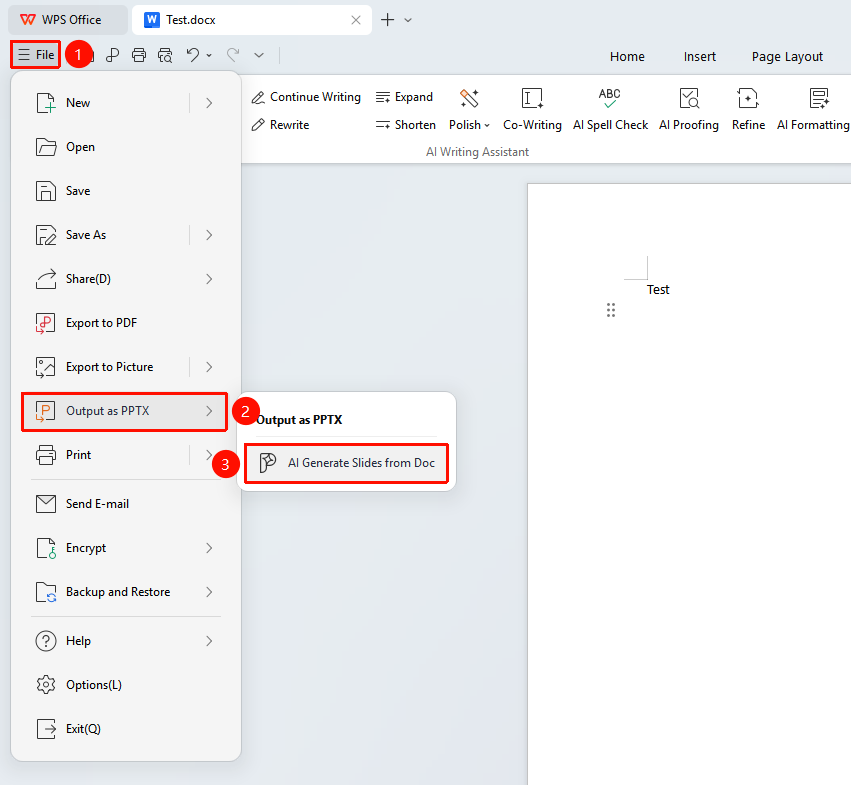Close the Test.docx tab
This screenshot has height=785, width=851.
[356, 20]
